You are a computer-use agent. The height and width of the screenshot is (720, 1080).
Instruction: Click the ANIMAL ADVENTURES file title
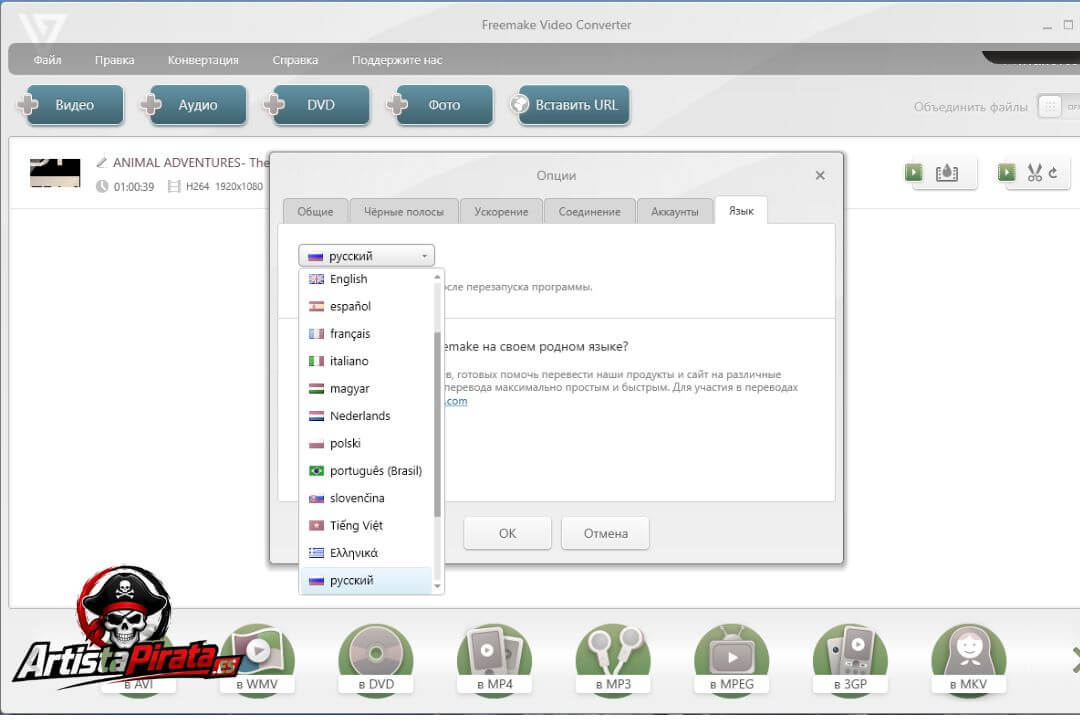[x=191, y=163]
